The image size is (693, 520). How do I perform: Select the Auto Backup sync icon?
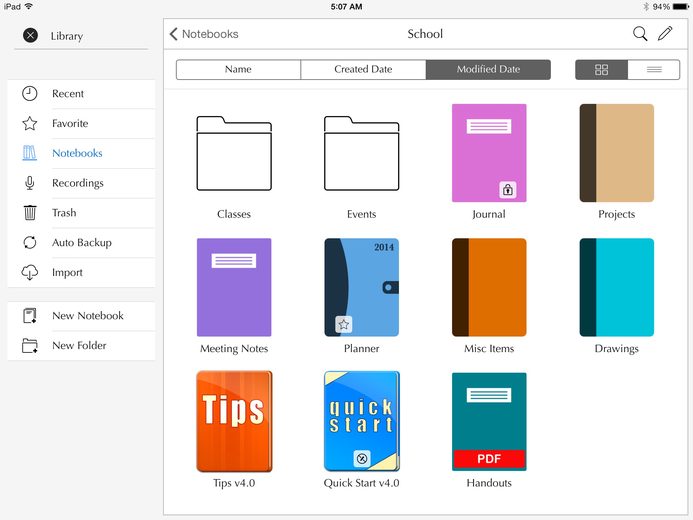click(x=30, y=242)
